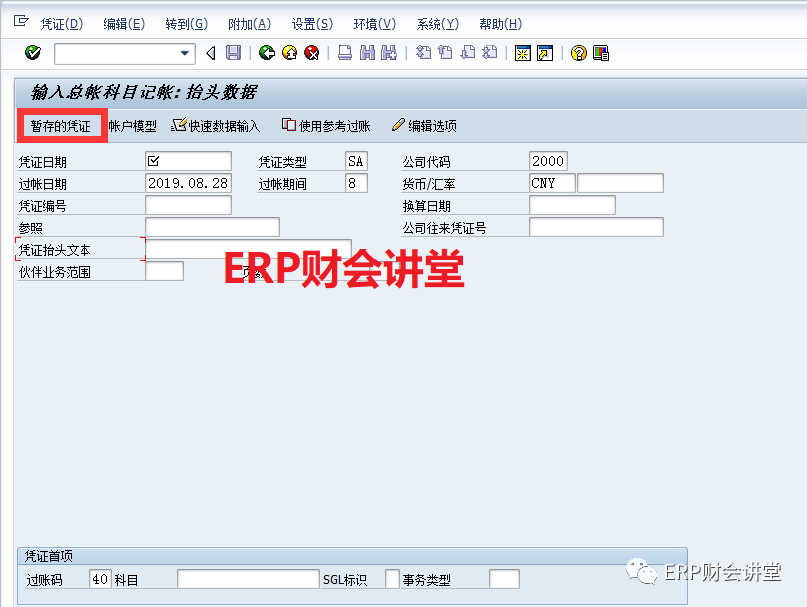Open the 环境(V) menu
Image resolution: width=807 pixels, height=607 pixels.
tap(375, 24)
